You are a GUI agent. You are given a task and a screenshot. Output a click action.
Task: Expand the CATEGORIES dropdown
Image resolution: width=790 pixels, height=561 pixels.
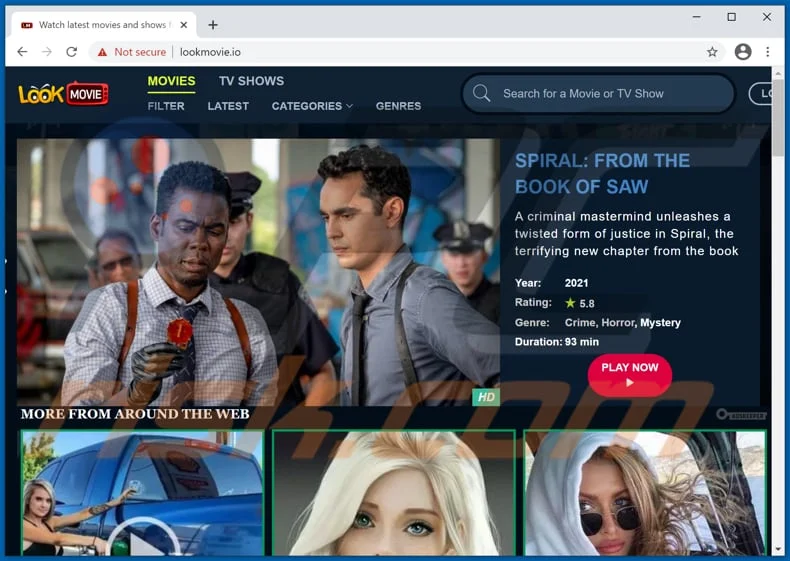pos(312,106)
